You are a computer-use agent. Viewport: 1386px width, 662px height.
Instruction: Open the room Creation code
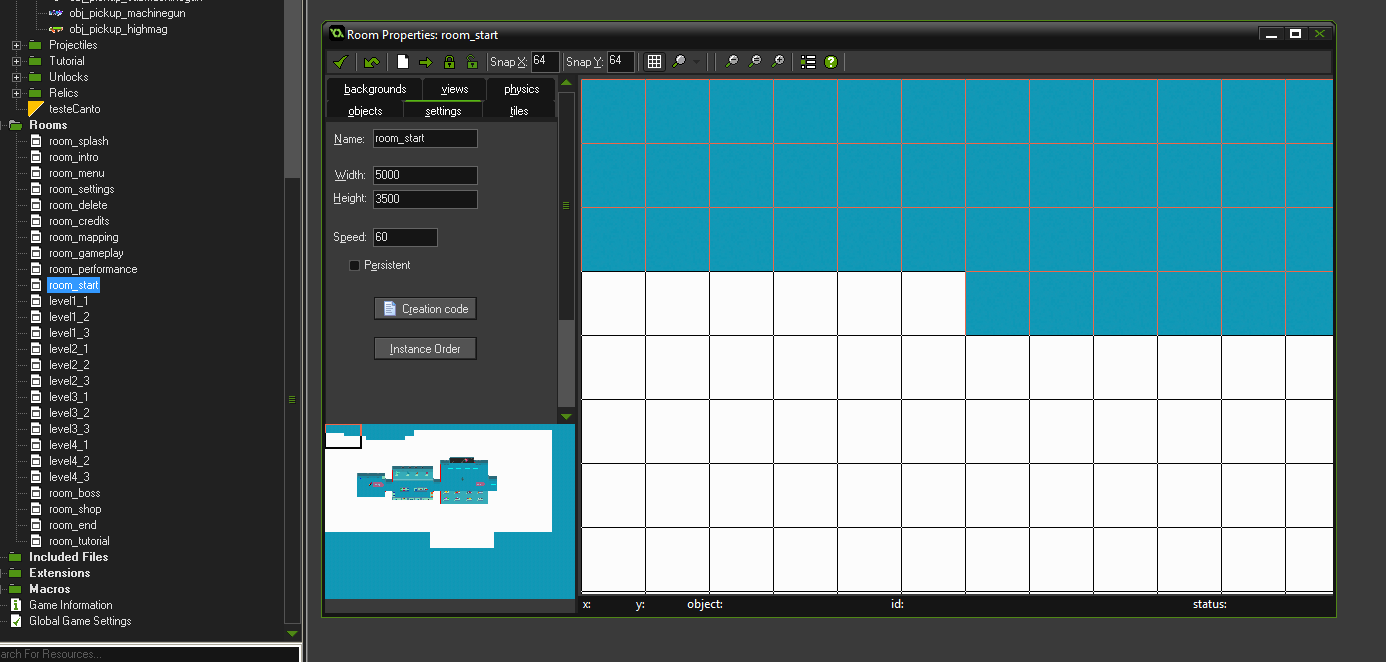click(425, 309)
